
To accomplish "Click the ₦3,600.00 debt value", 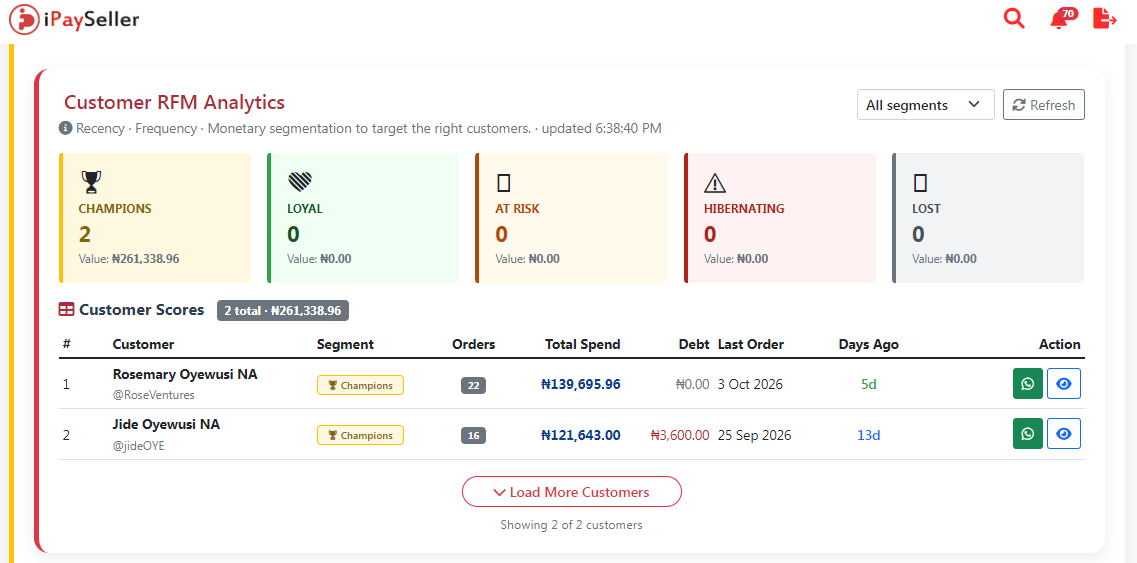I will pyautogui.click(x=680, y=435).
